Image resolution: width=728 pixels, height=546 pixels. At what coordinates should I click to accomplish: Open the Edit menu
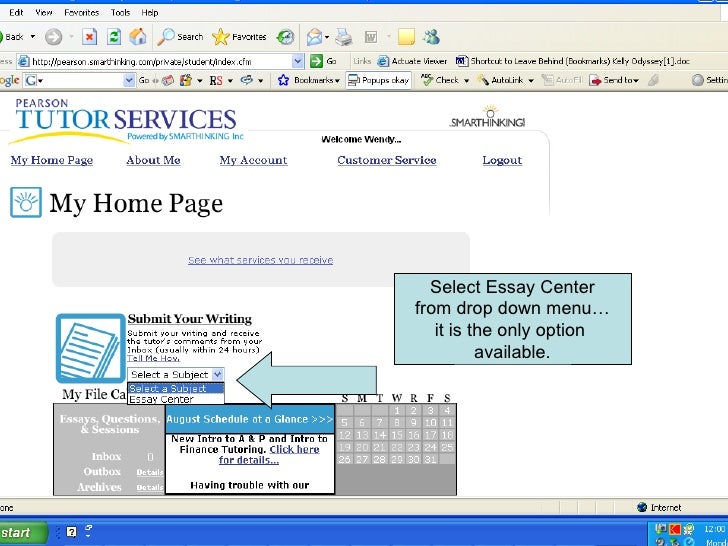coord(16,13)
